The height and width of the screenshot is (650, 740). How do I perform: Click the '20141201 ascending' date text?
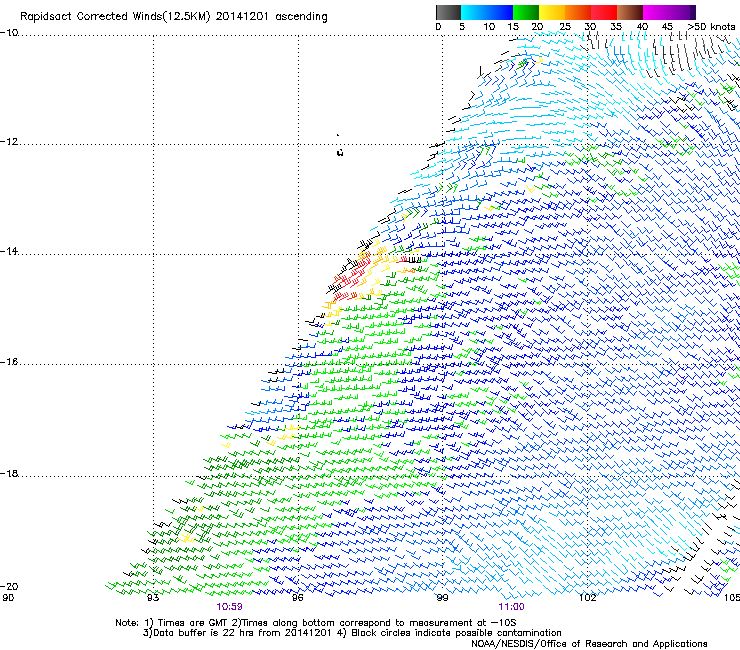pyautogui.click(x=271, y=17)
